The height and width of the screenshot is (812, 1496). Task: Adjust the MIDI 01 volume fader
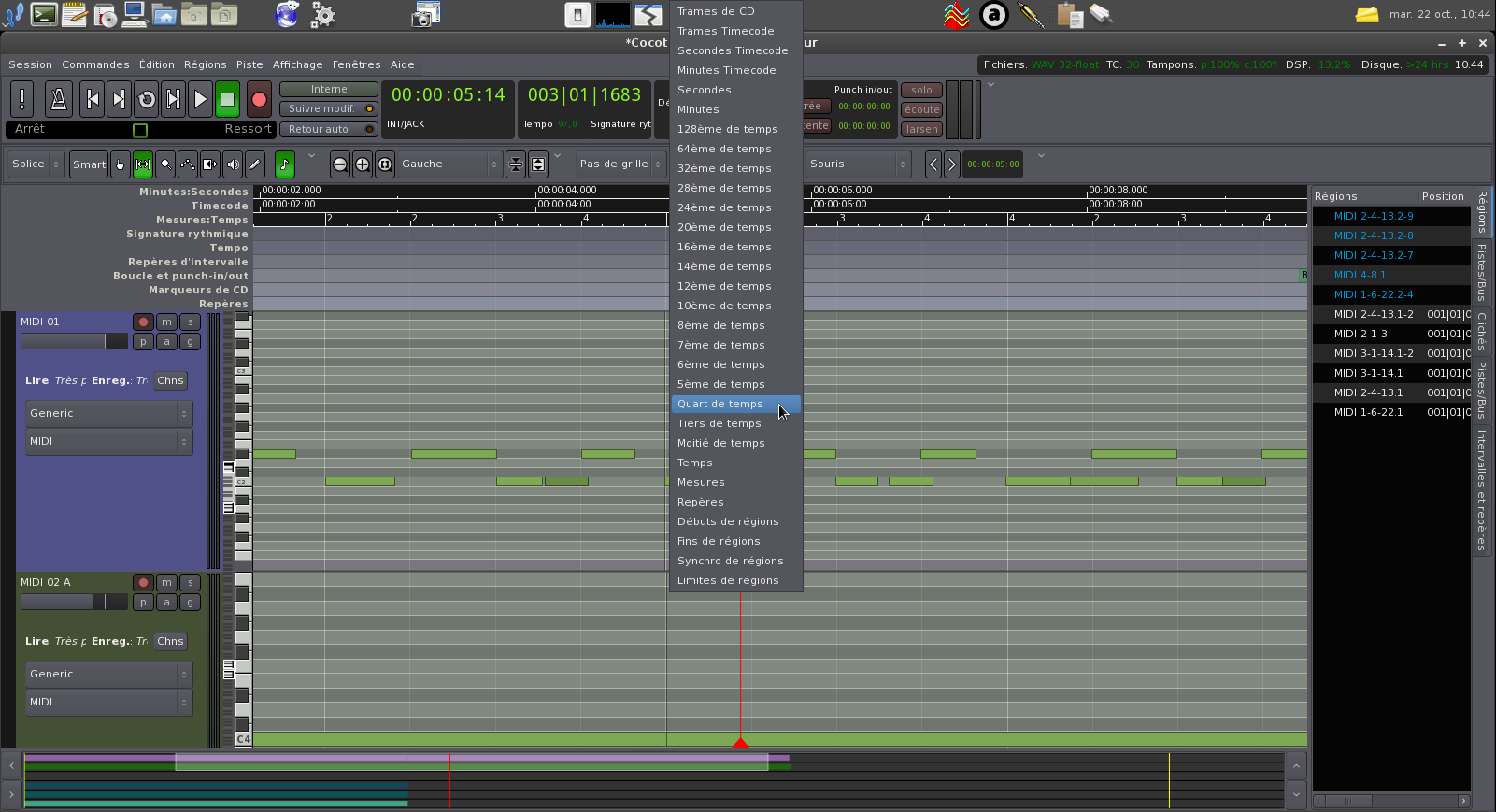(x=73, y=342)
